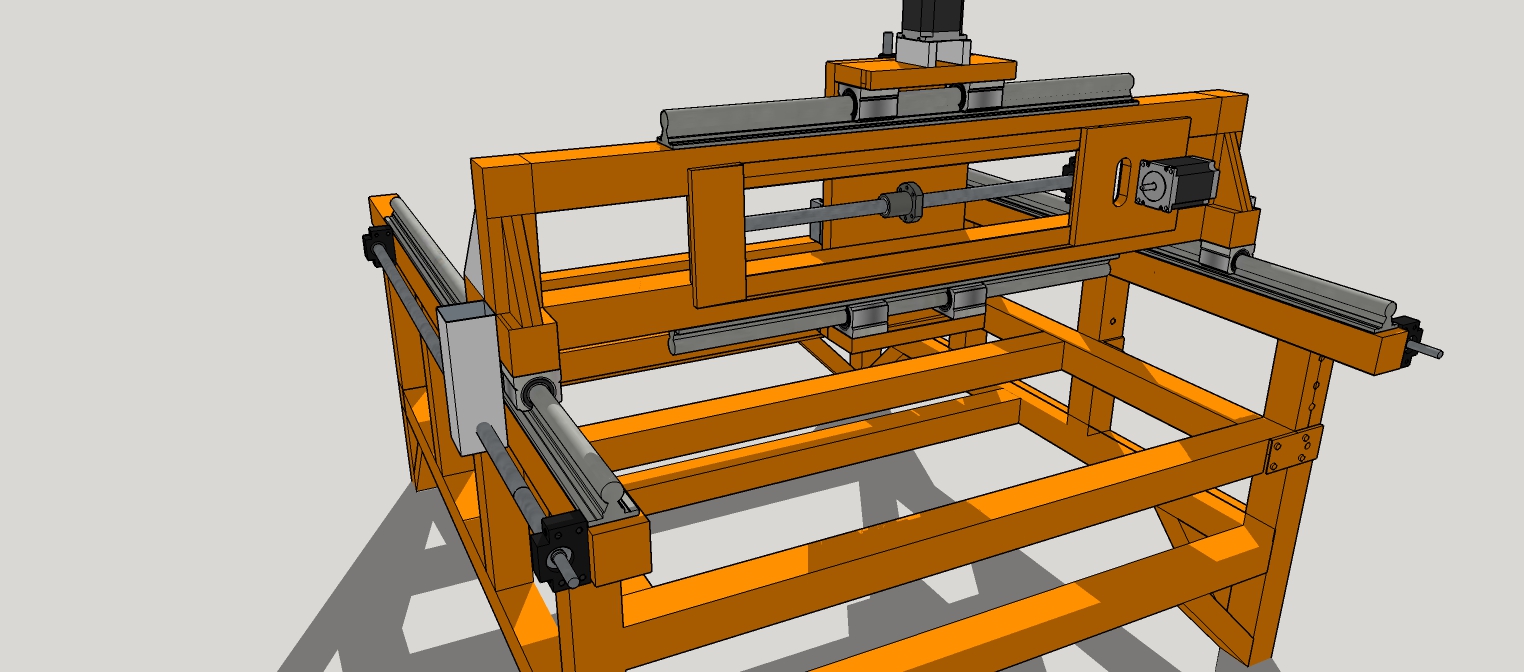Click the oval slot in the gantry plate
Image resolution: width=1524 pixels, height=672 pixels.
tap(1123, 183)
